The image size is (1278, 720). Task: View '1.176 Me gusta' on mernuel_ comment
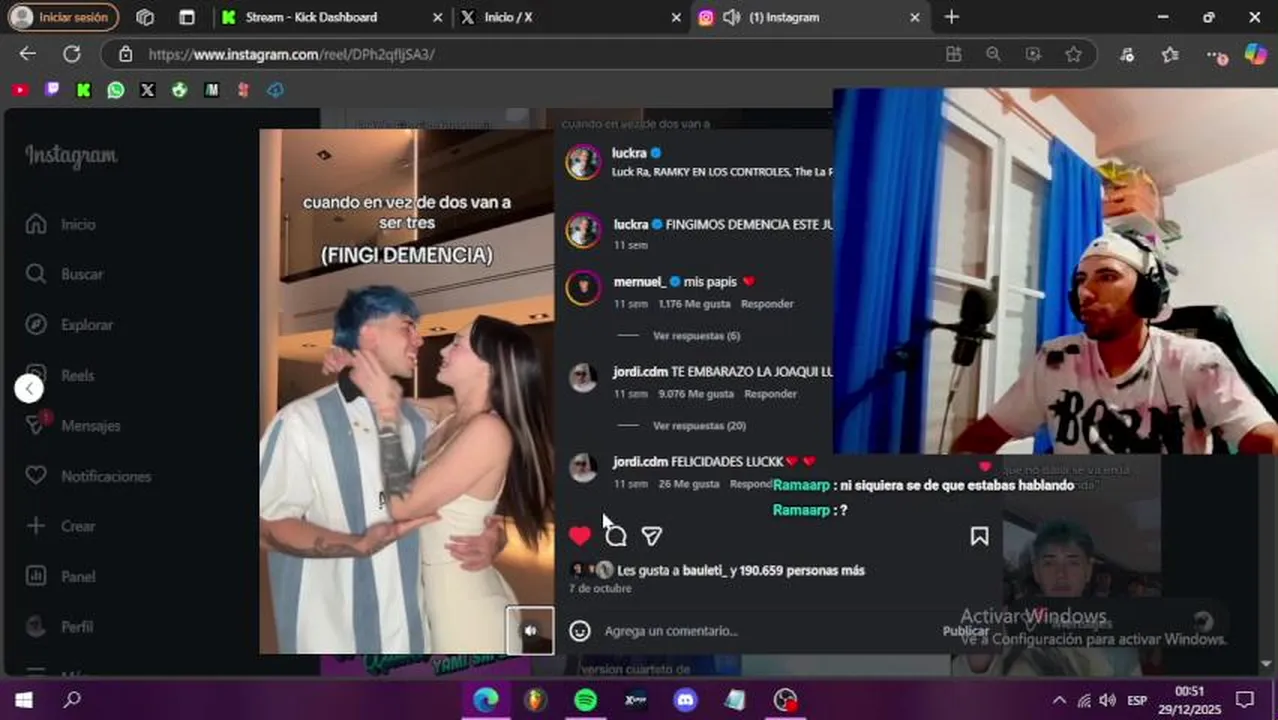tap(696, 304)
